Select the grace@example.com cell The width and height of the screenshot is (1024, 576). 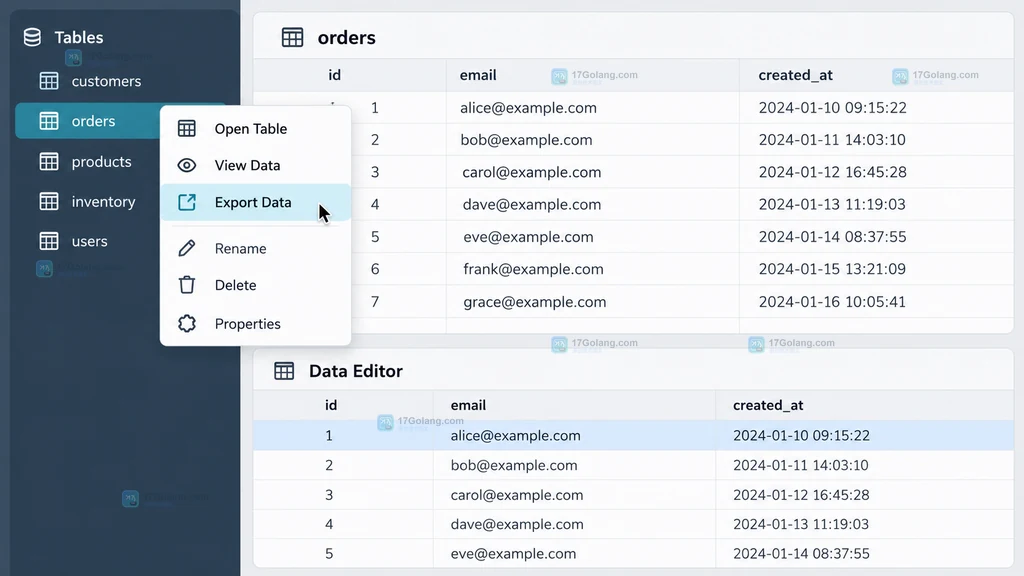[535, 302]
